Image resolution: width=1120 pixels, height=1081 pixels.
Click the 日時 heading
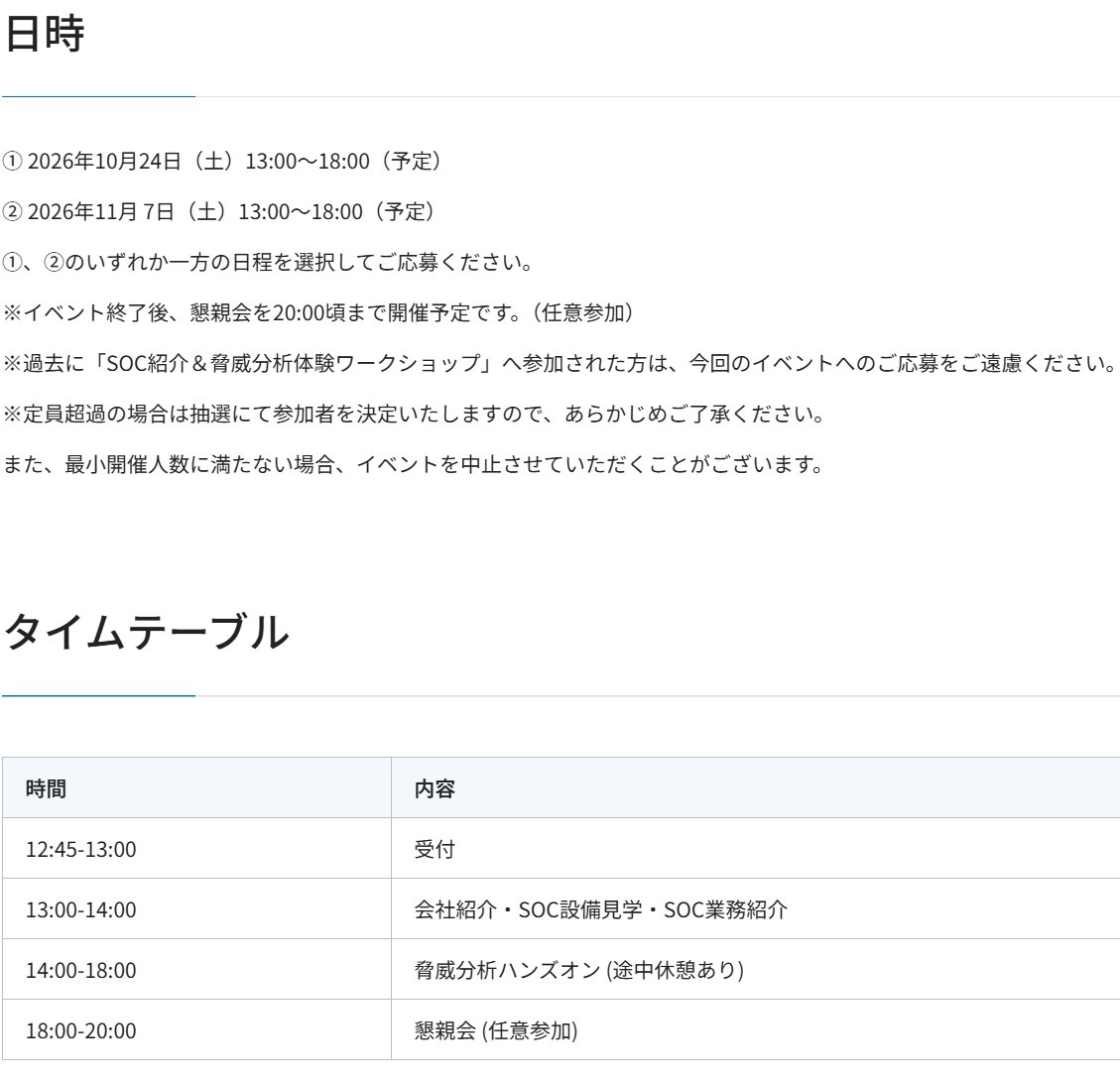tap(45, 34)
